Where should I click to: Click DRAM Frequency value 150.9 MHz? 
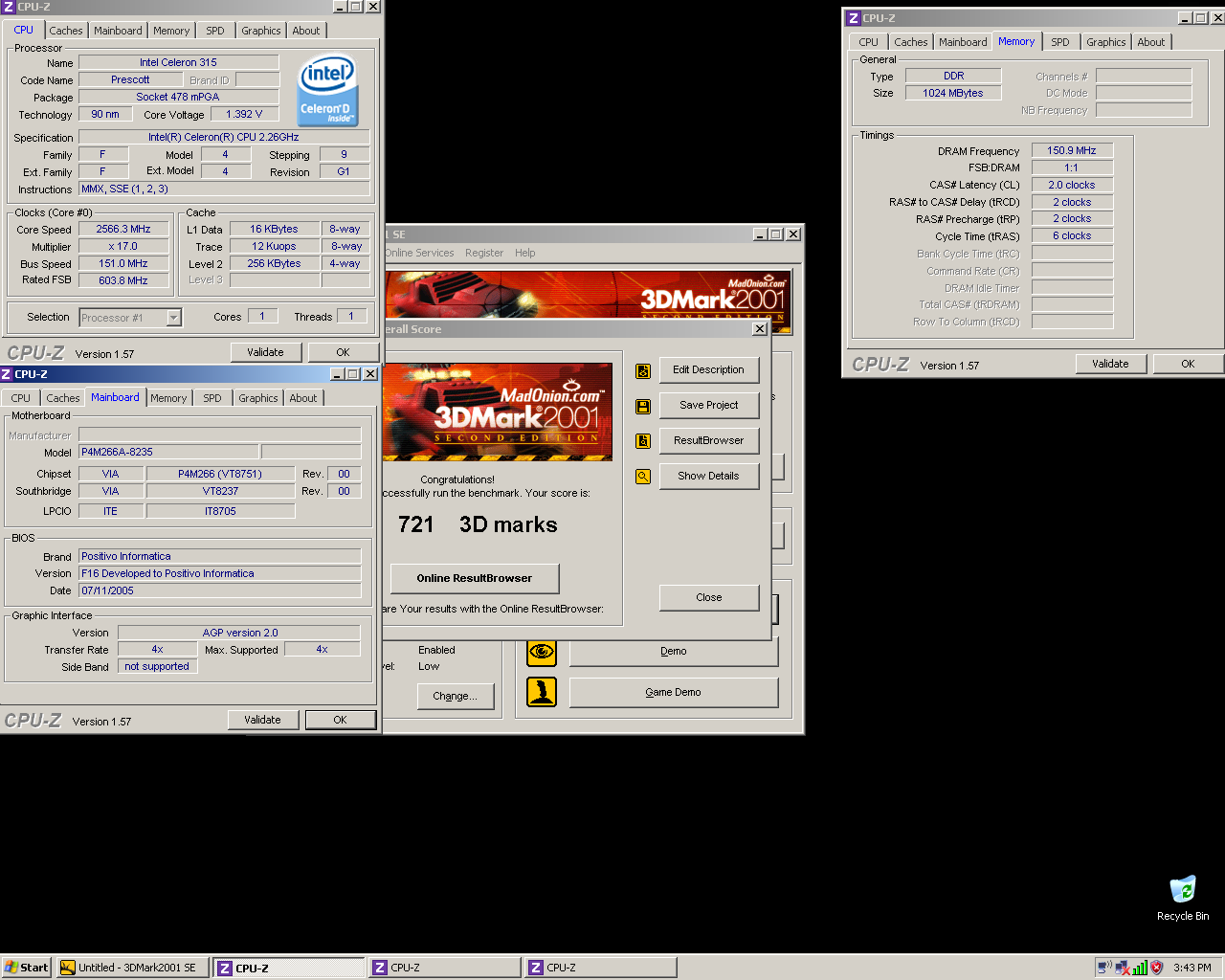point(1072,150)
